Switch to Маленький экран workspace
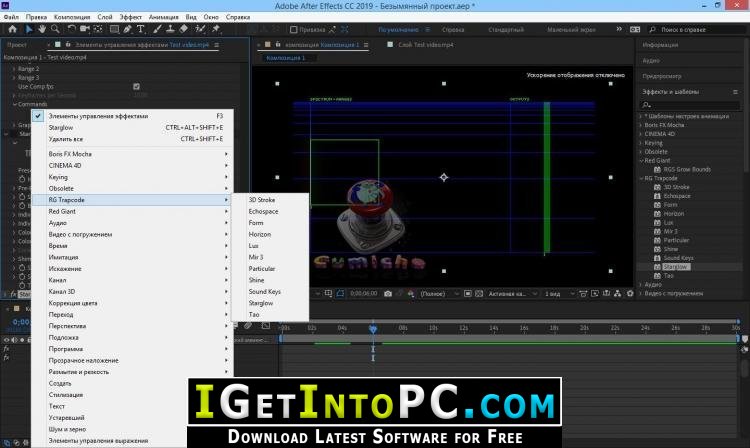Image resolution: width=750 pixels, height=448 pixels. (x=571, y=30)
